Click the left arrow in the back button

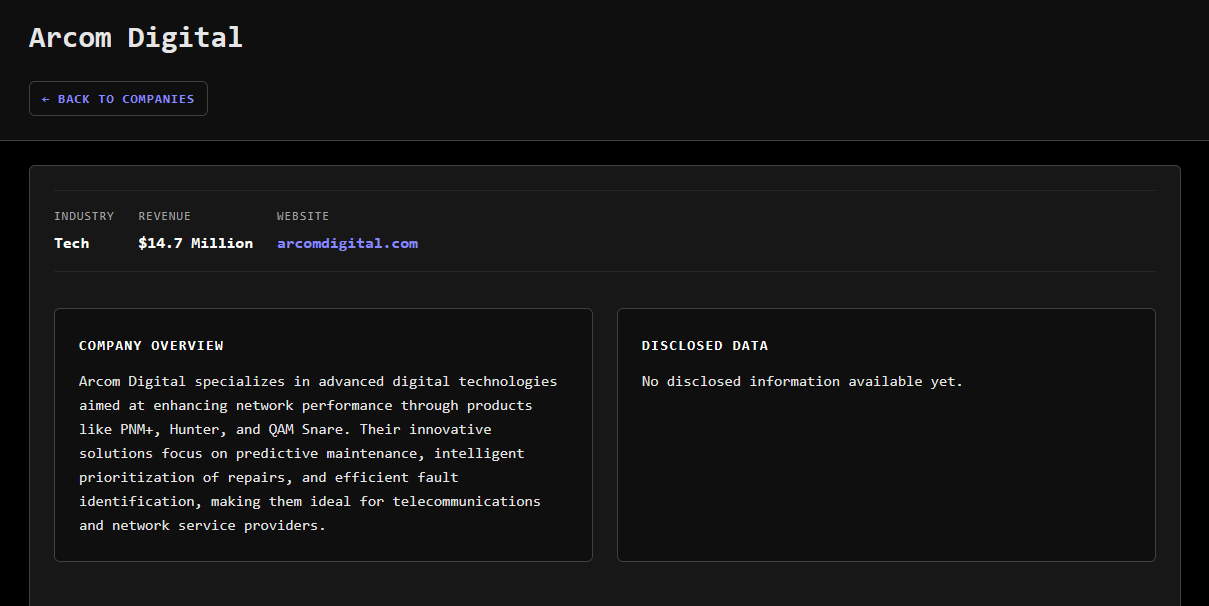pyautogui.click(x=46, y=99)
